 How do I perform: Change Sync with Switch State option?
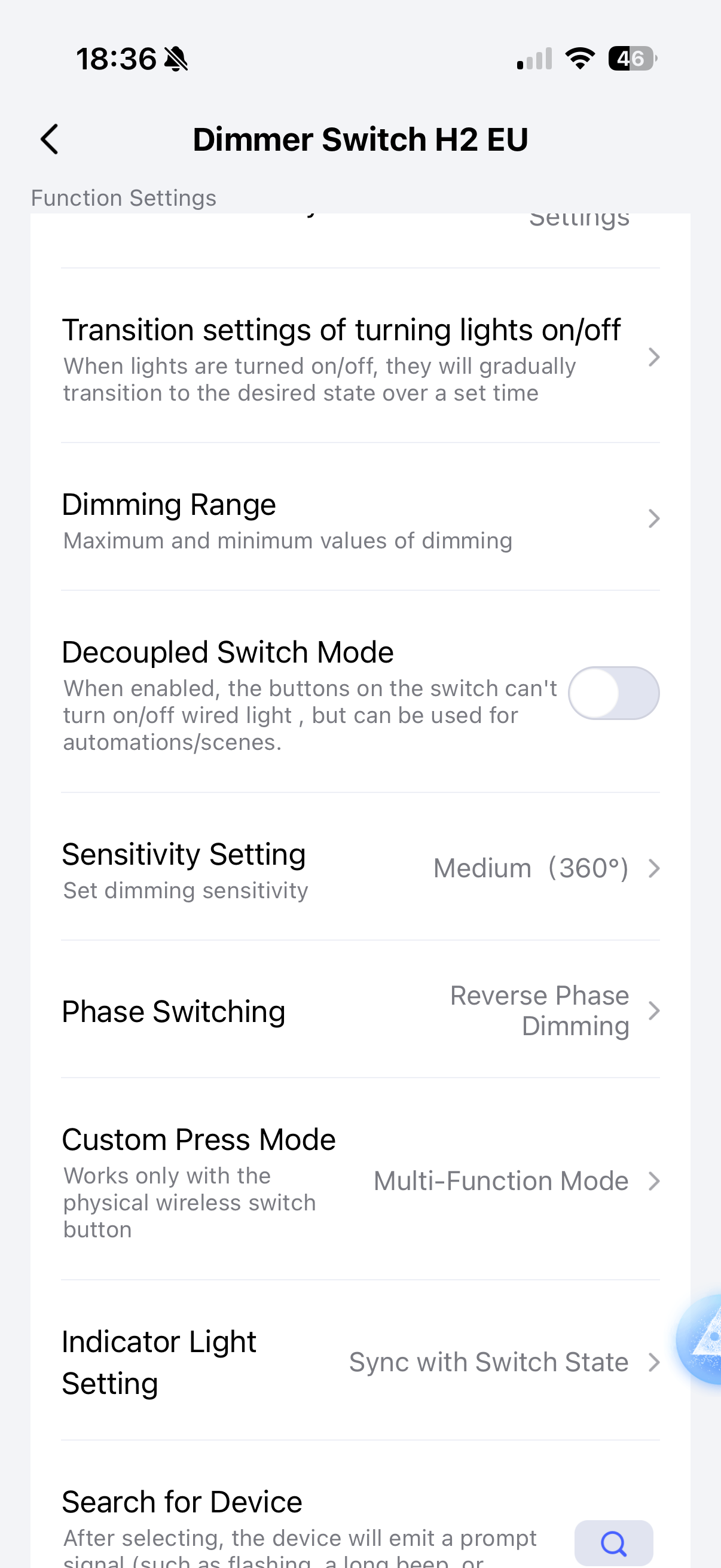coord(488,1362)
